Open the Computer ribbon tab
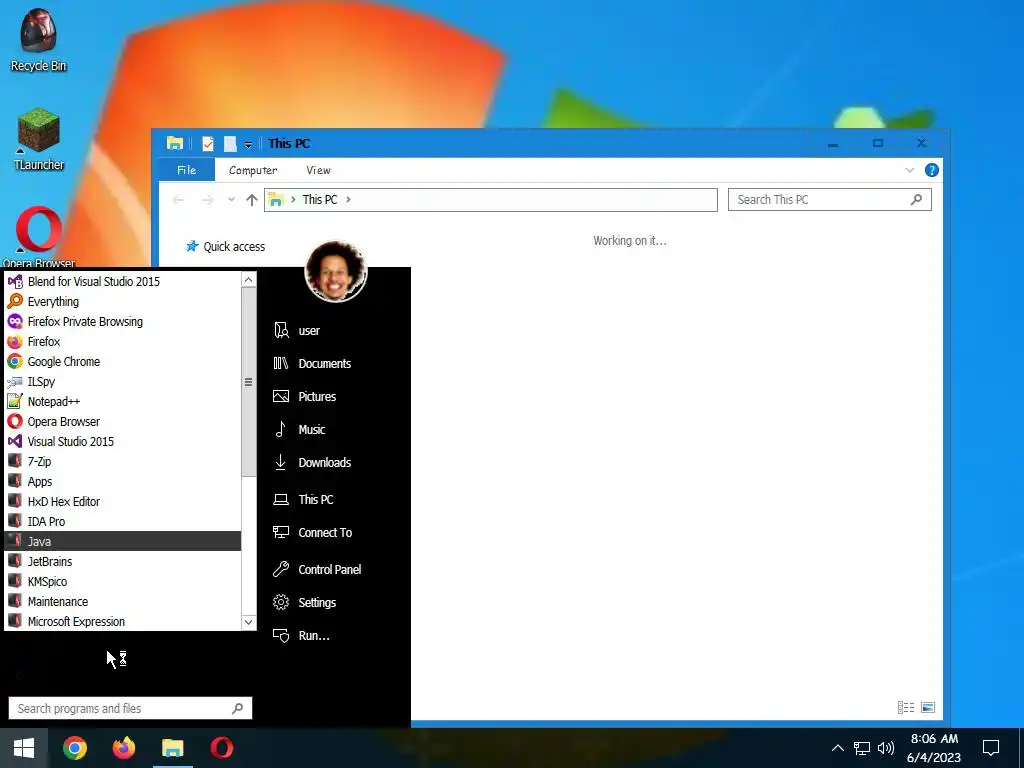 point(253,170)
